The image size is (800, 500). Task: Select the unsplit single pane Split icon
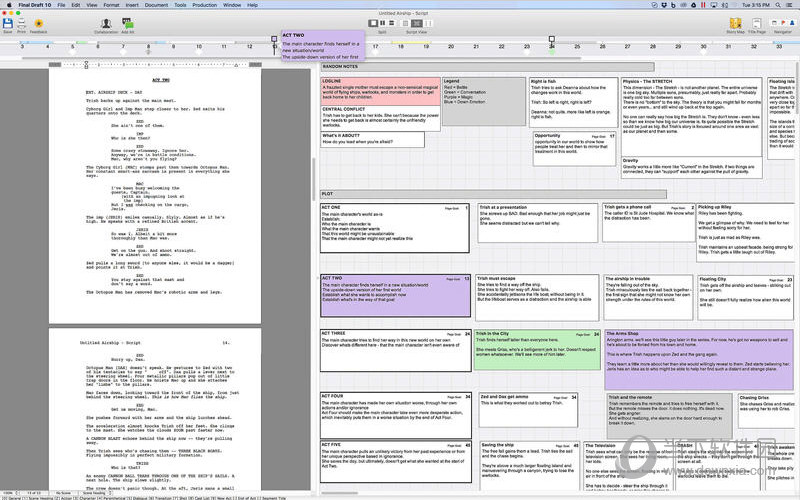[373, 23]
